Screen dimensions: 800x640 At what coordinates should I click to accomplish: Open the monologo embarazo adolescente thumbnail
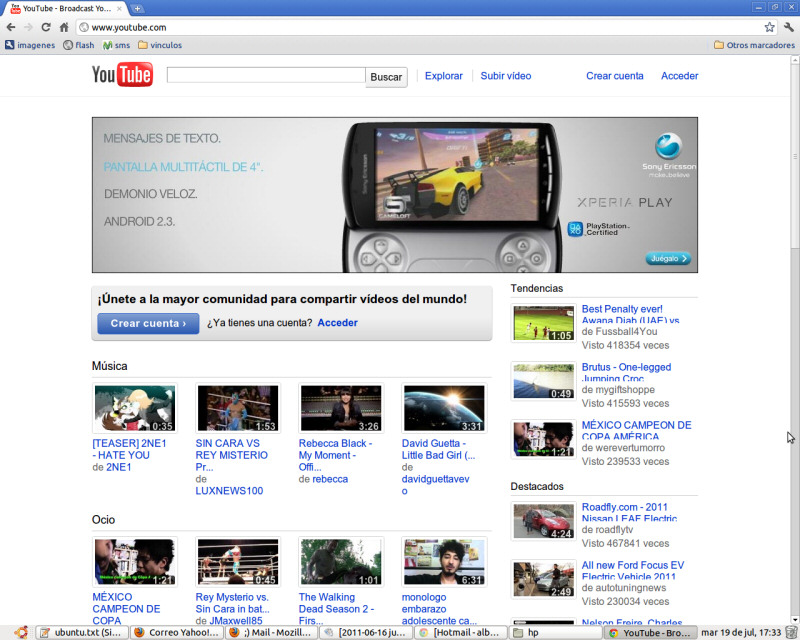444,562
